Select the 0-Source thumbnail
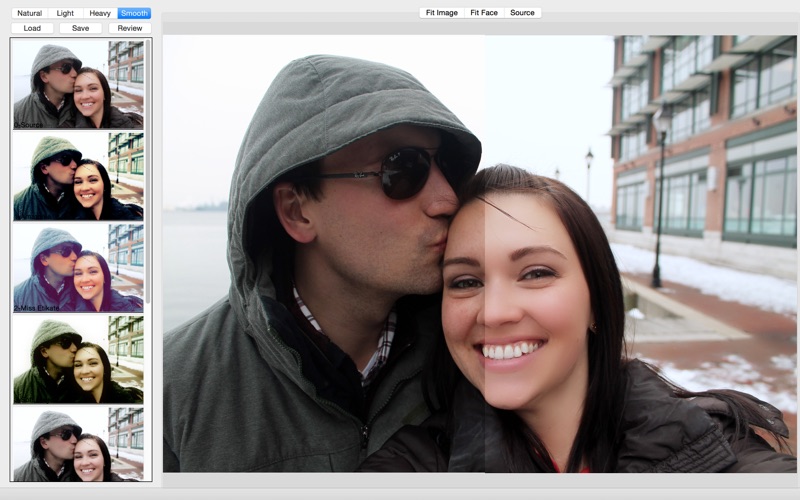This screenshot has width=800, height=500. point(78,85)
